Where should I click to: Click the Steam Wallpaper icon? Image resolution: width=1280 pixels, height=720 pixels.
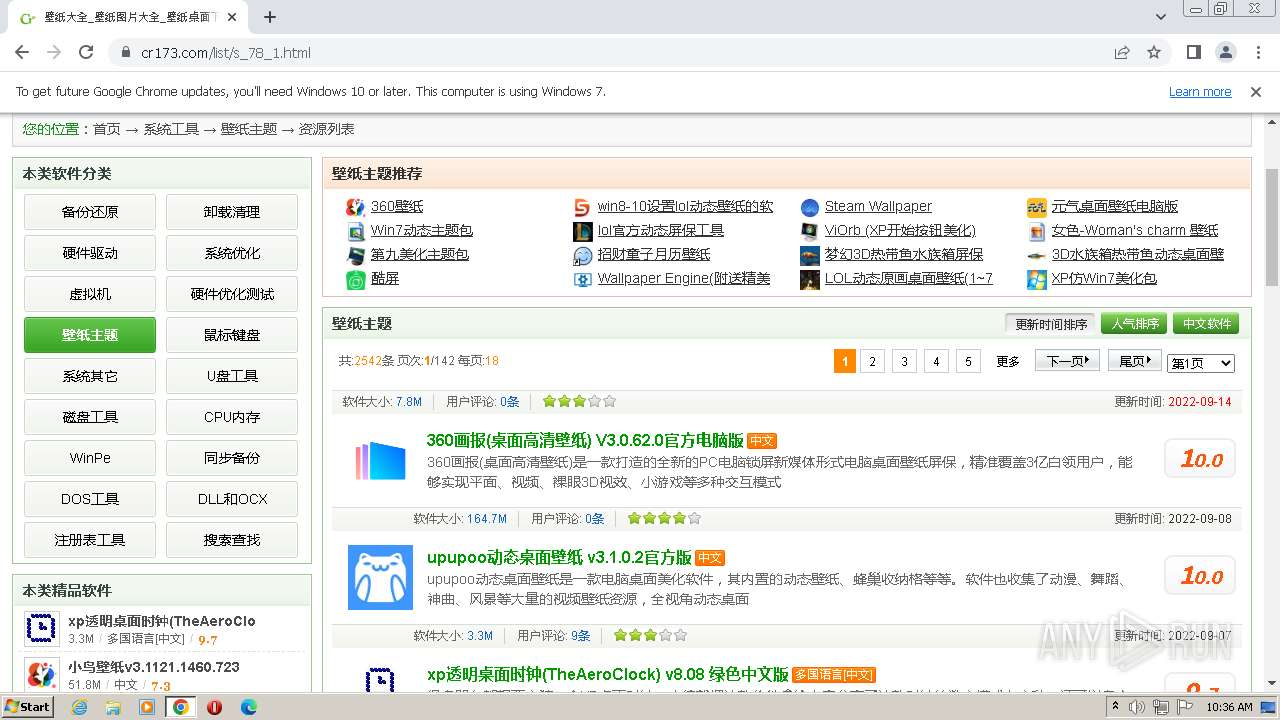tap(810, 207)
